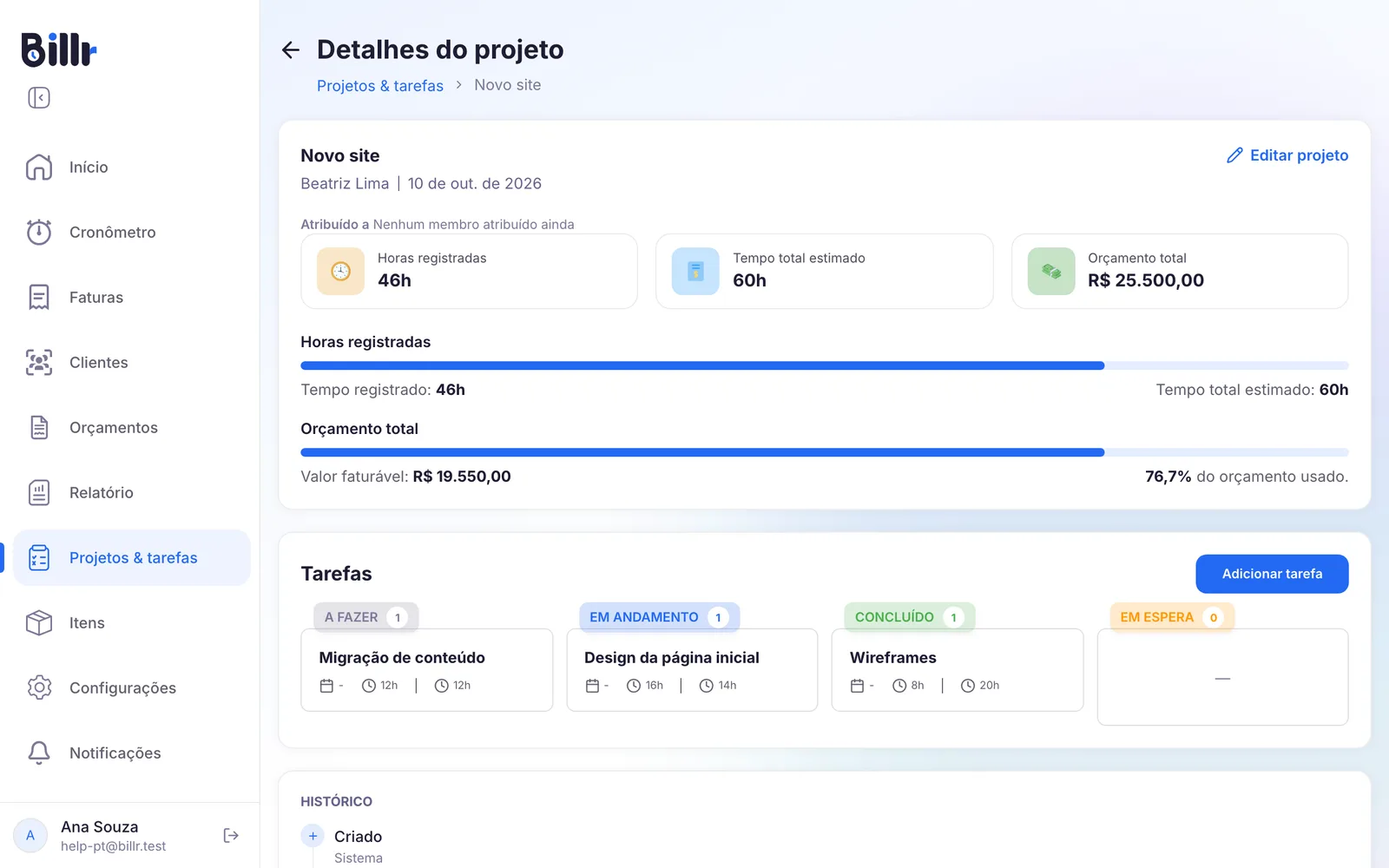The height and width of the screenshot is (868, 1389).
Task: Click the Faturas invoice icon
Action: 39,297
